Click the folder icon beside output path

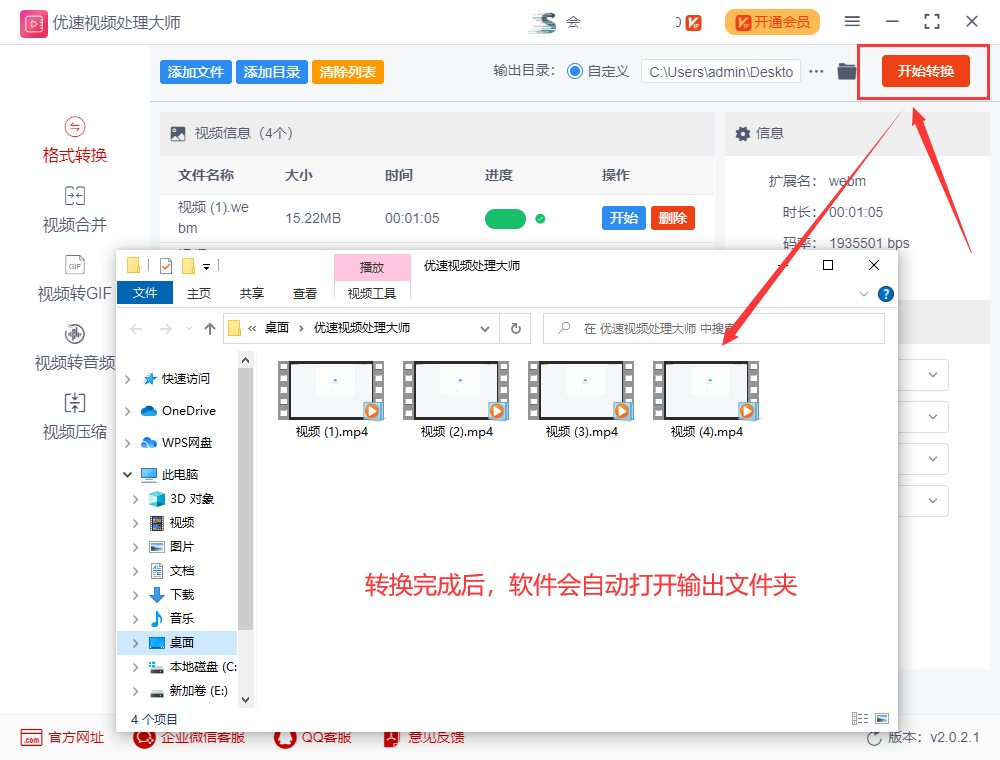tap(846, 71)
